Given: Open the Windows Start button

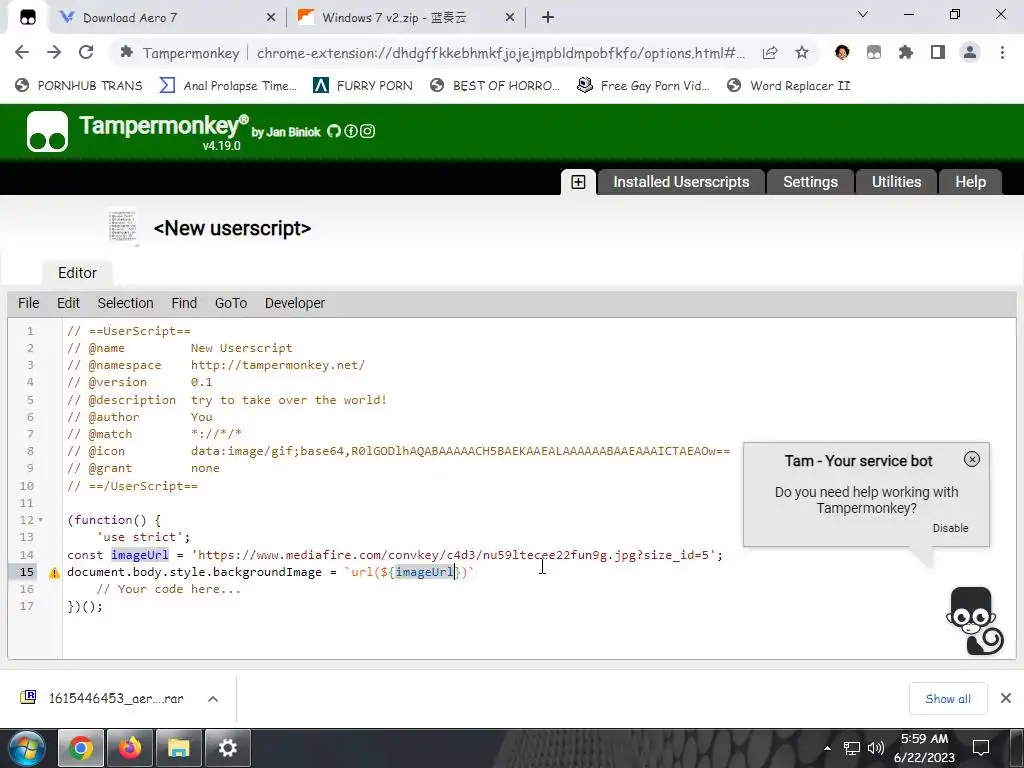Looking at the screenshot, I should (26, 748).
